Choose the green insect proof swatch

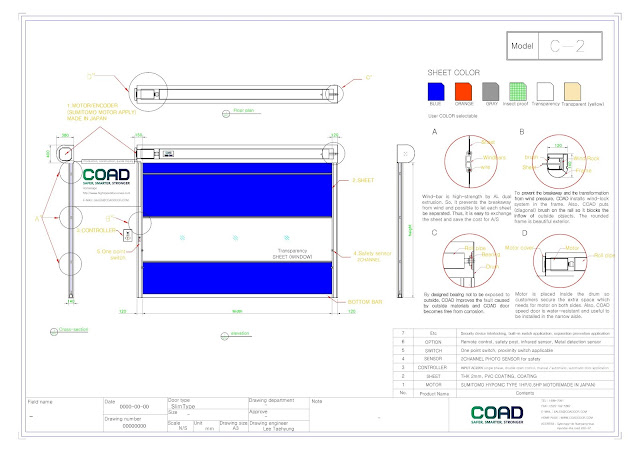518,91
